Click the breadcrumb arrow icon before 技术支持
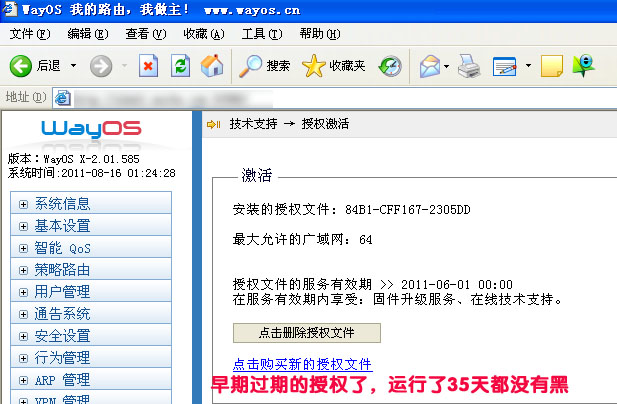Image resolution: width=617 pixels, height=404 pixels. (214, 124)
